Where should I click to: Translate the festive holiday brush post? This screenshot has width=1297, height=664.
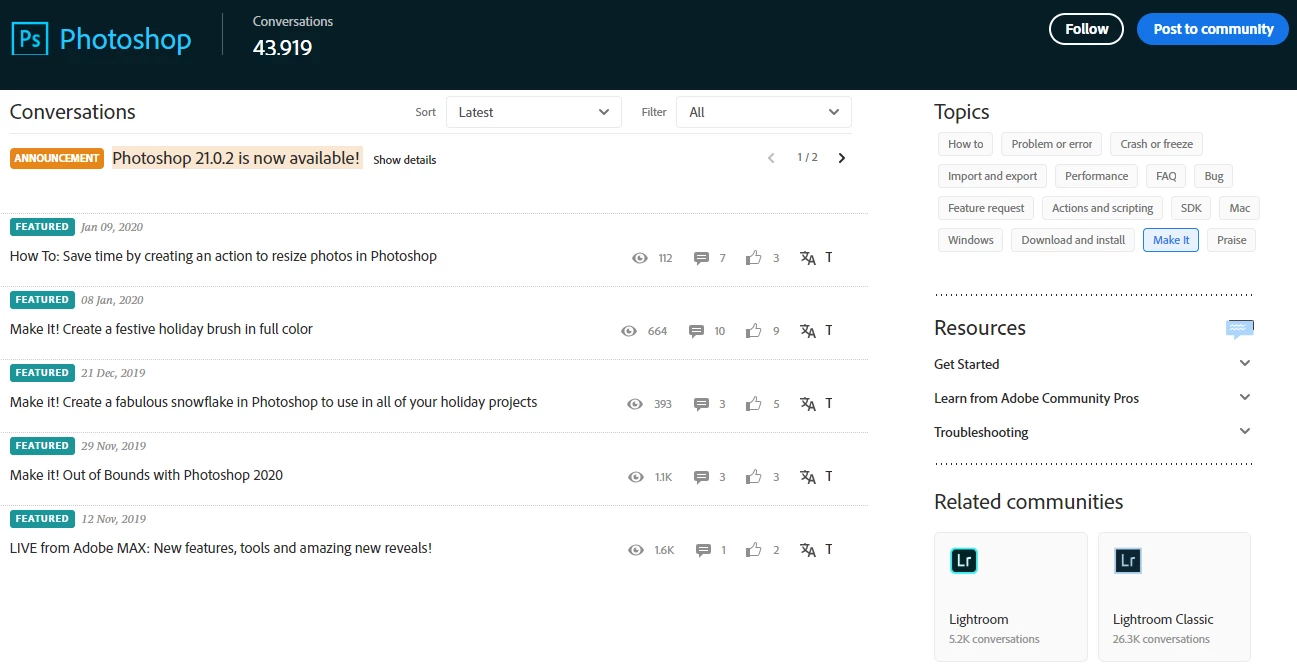[808, 331]
